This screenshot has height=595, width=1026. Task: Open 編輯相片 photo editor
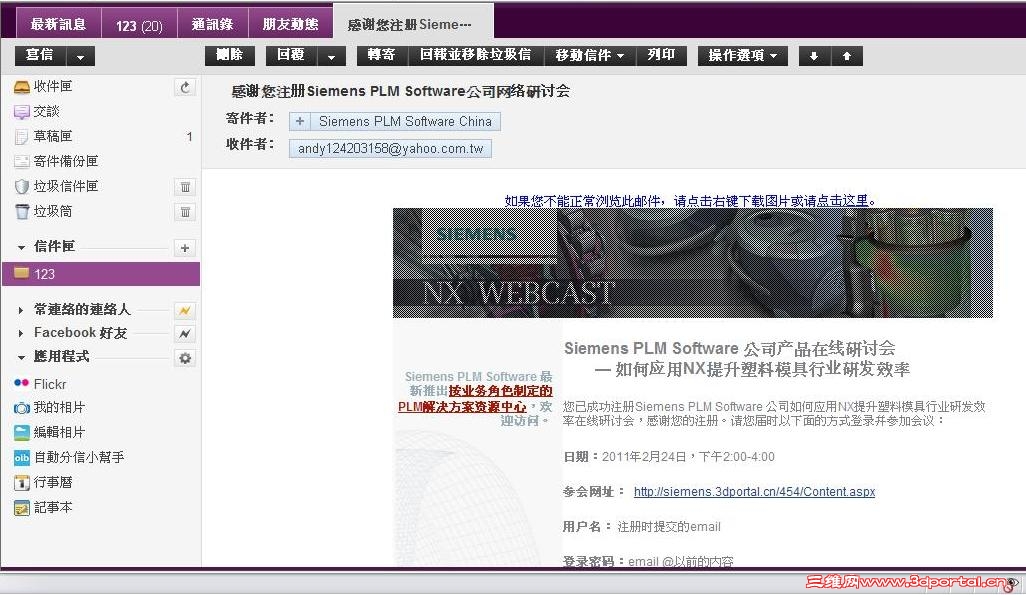(49, 432)
